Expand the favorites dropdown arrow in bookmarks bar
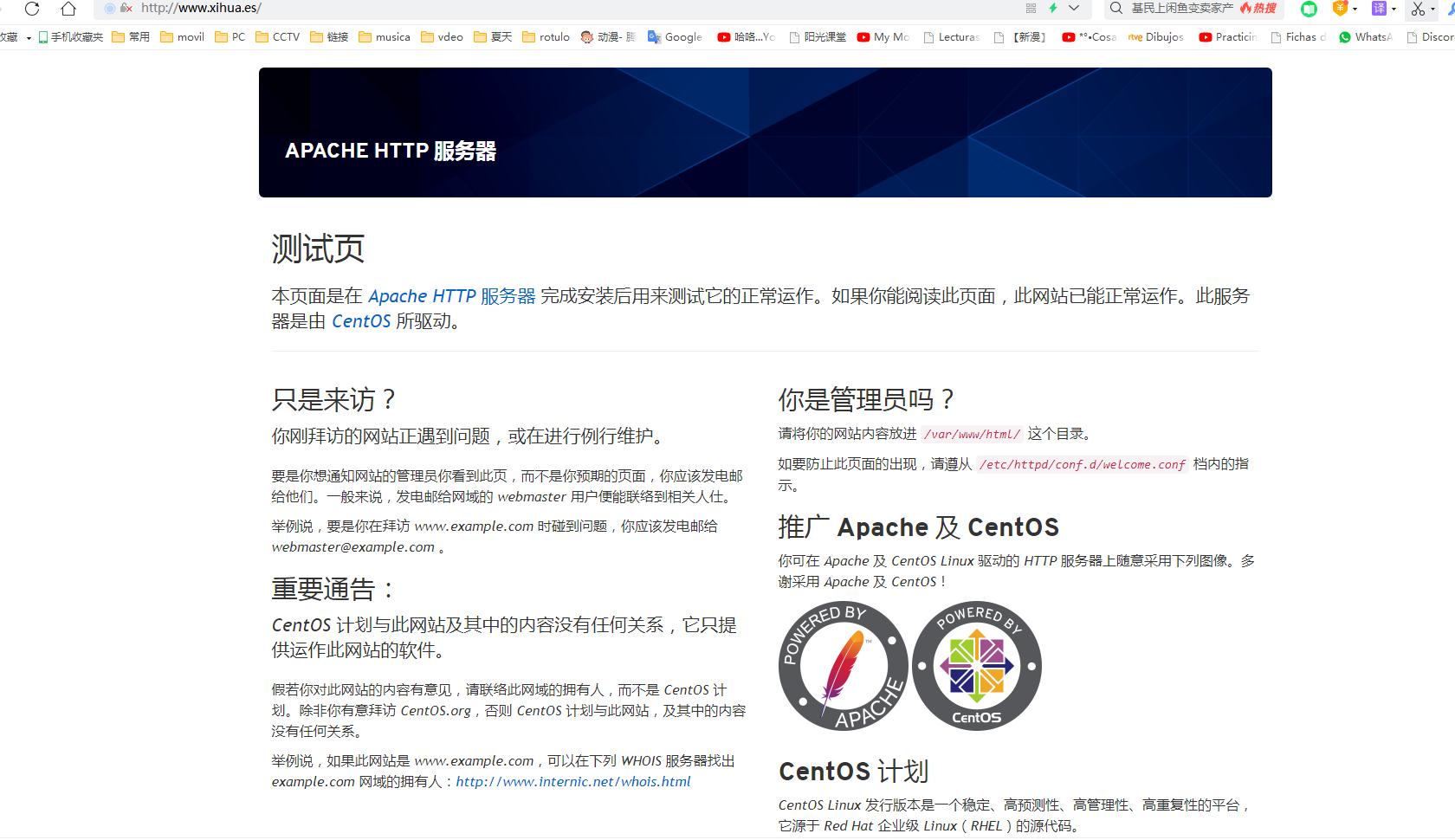Screen dimensions: 1455x840 [29, 37]
